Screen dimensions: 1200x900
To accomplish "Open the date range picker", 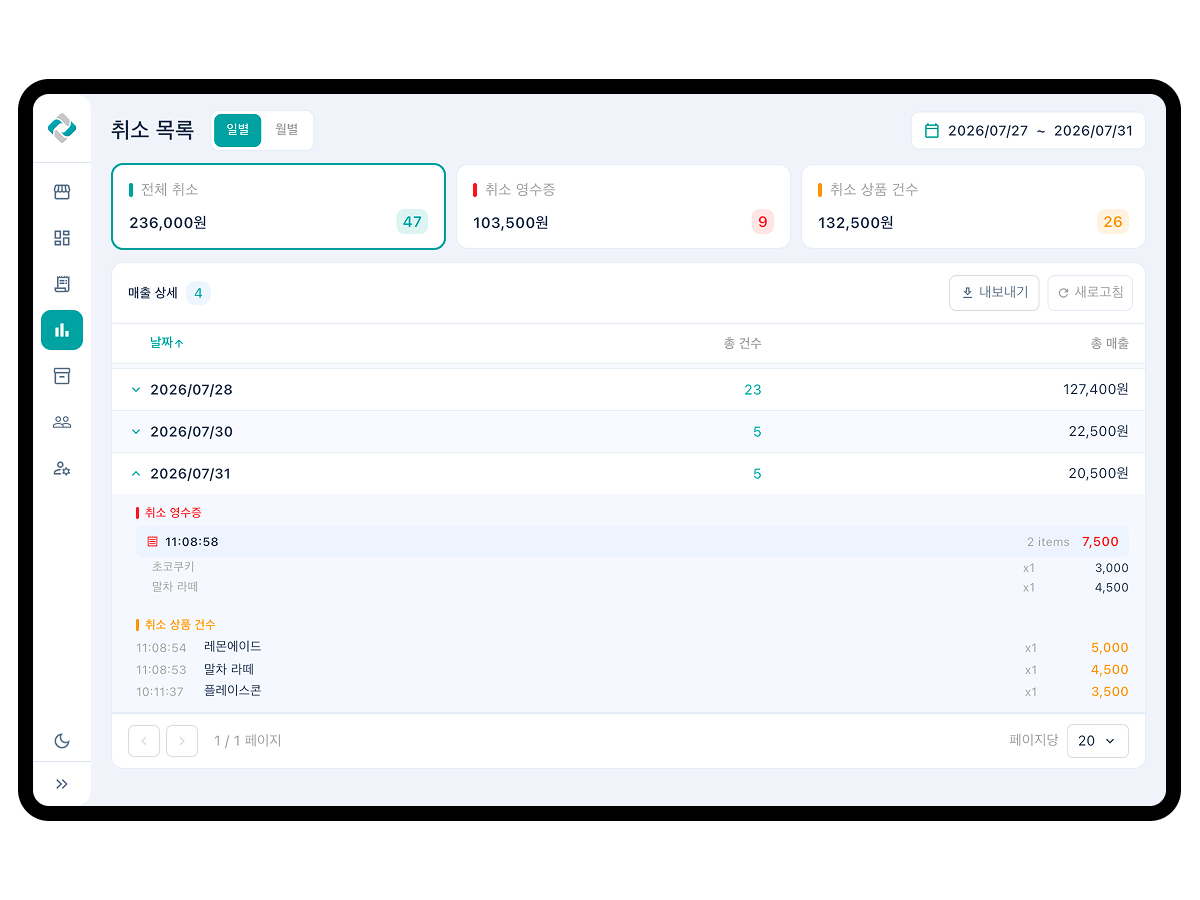I will pos(1028,131).
